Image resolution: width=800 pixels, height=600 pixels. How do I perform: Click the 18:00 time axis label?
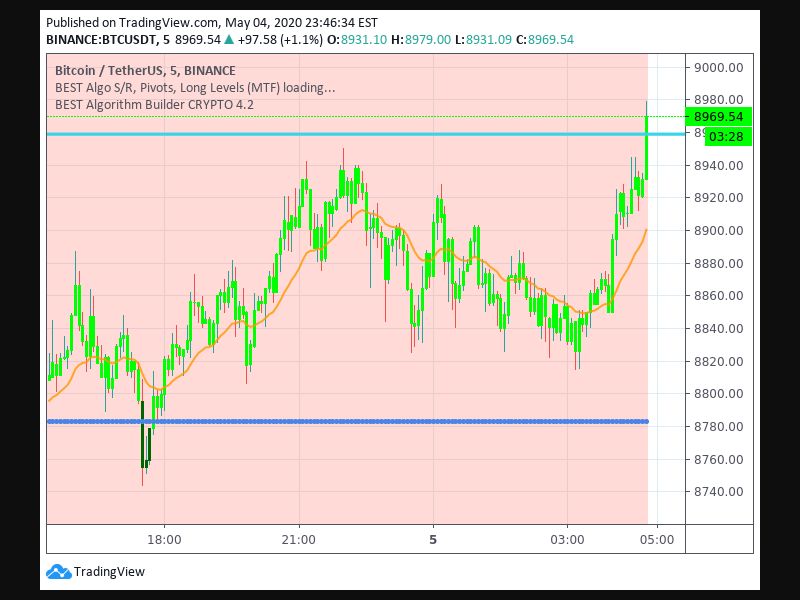point(164,539)
